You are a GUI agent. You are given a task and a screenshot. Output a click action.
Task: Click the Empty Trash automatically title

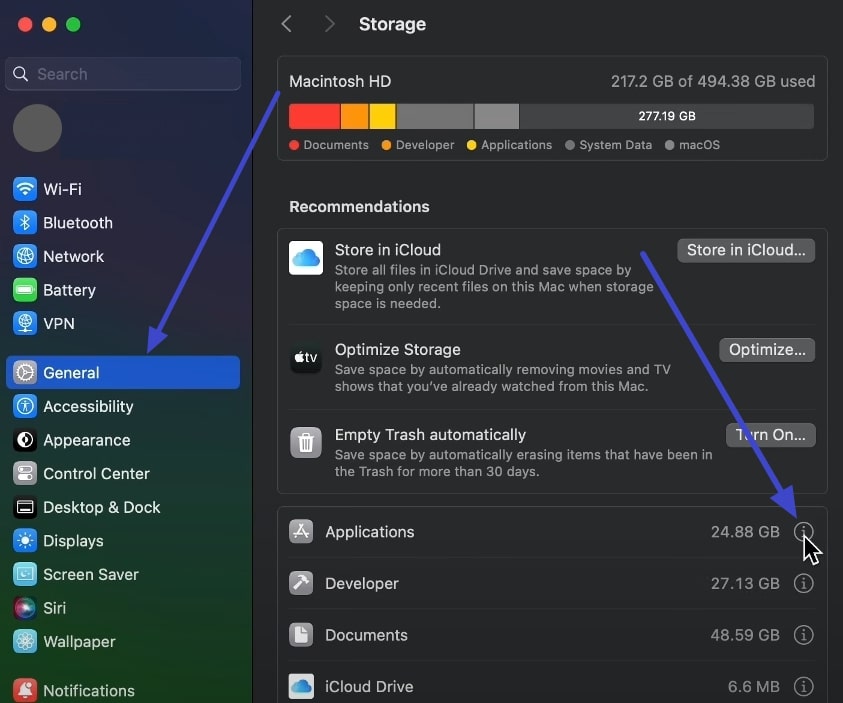[430, 434]
